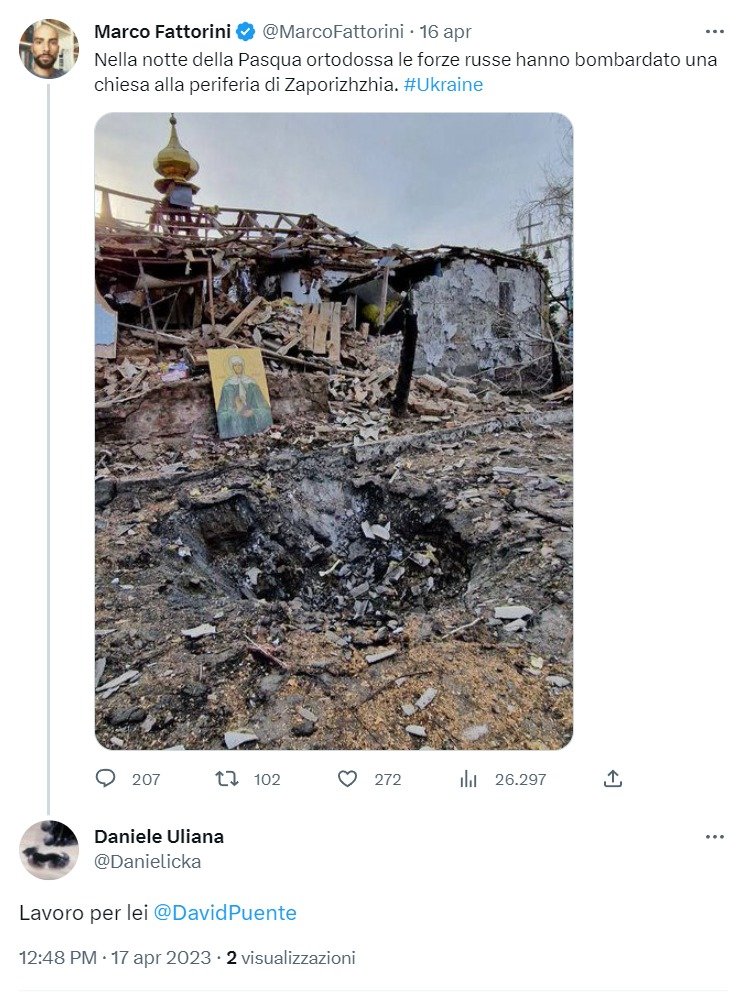The height and width of the screenshot is (995, 745).
Task: Open more options on Marco Fattorini's tweet
Action: pyautogui.click(x=715, y=32)
